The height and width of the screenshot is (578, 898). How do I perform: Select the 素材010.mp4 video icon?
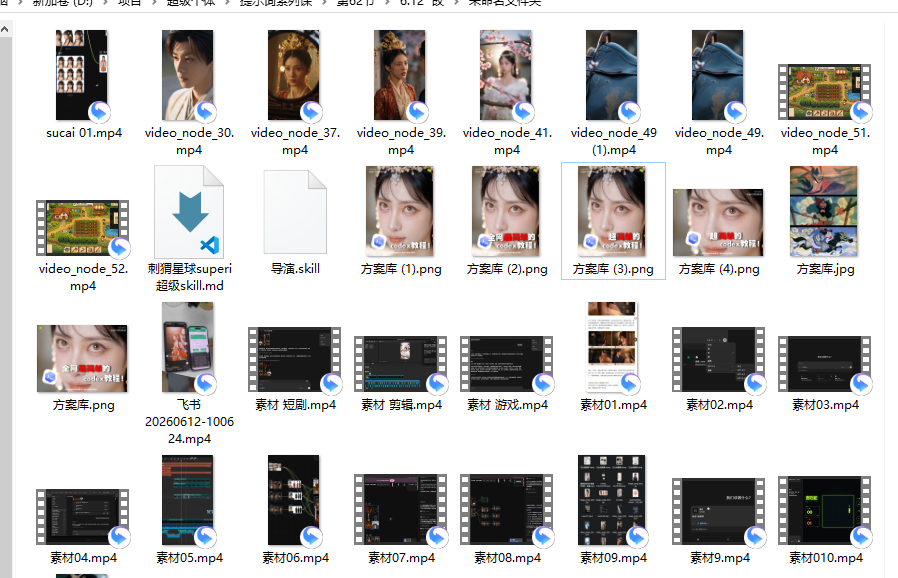pyautogui.click(x=825, y=510)
